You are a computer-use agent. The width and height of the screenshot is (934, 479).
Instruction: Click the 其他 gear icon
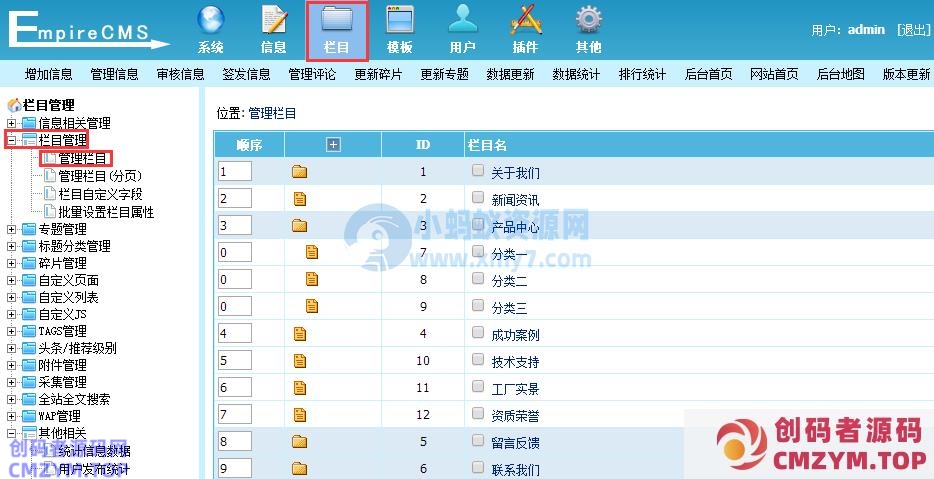(x=588, y=21)
